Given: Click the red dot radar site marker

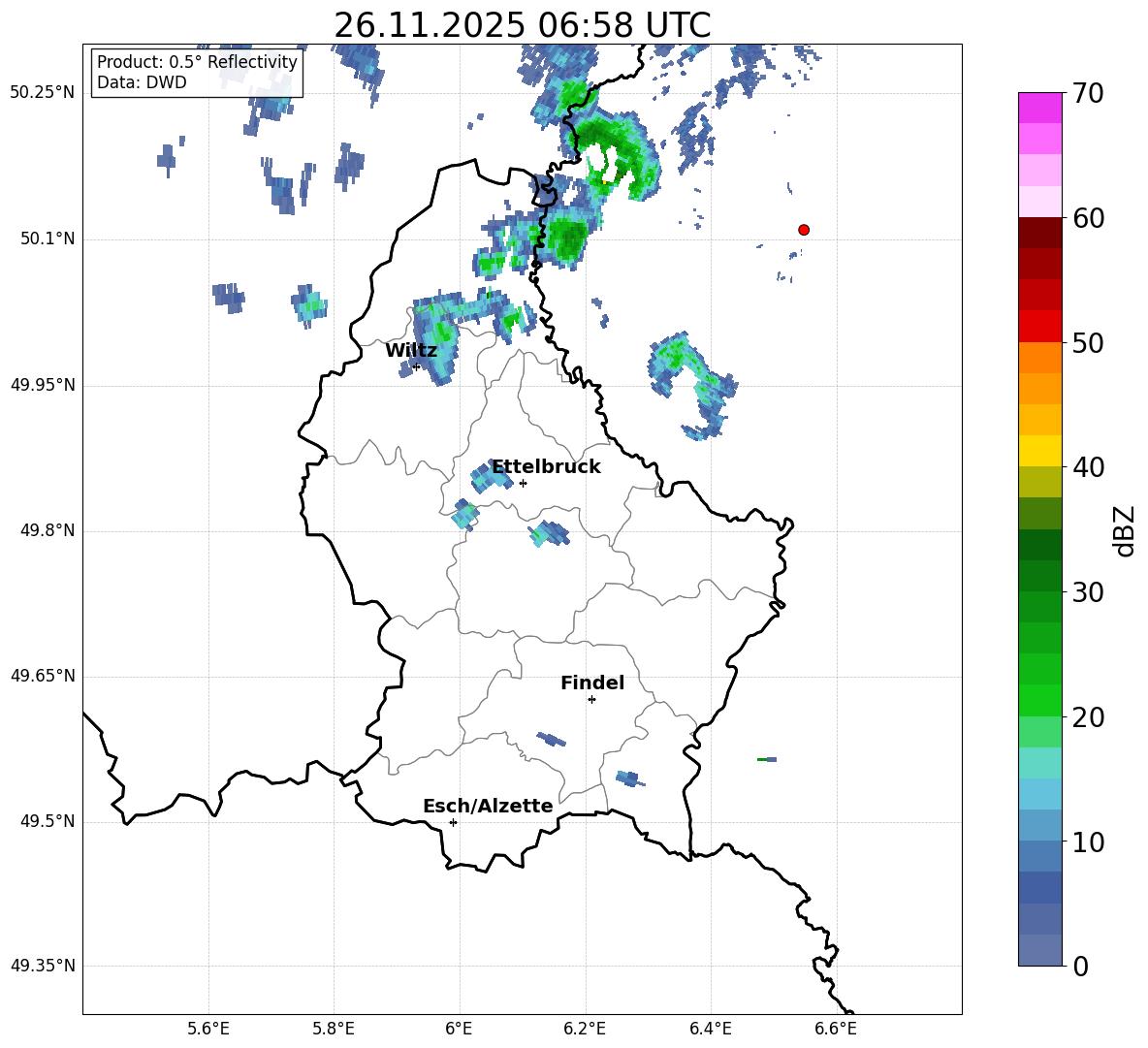Looking at the screenshot, I should [803, 230].
